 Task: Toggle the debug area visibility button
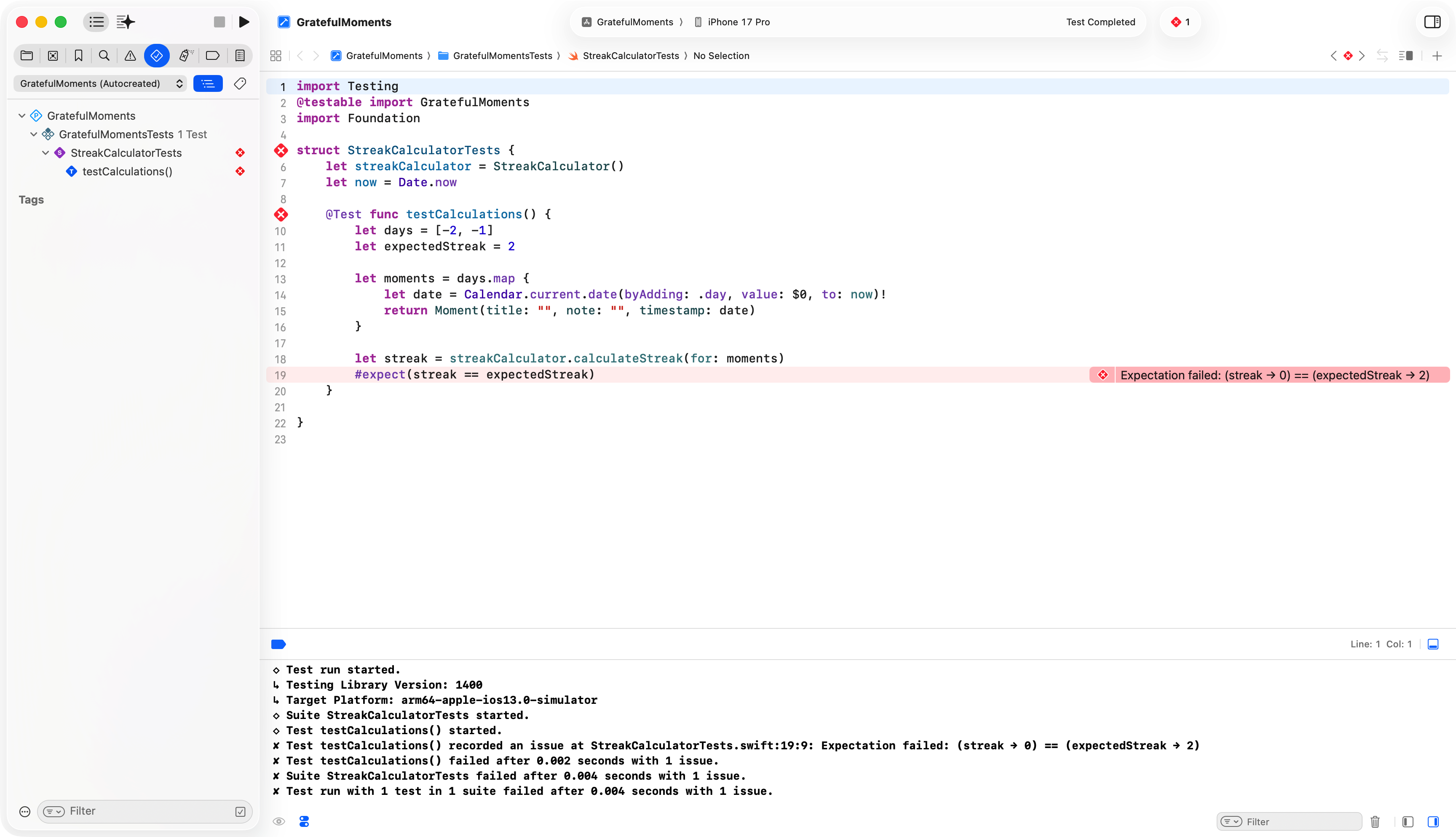1433,644
